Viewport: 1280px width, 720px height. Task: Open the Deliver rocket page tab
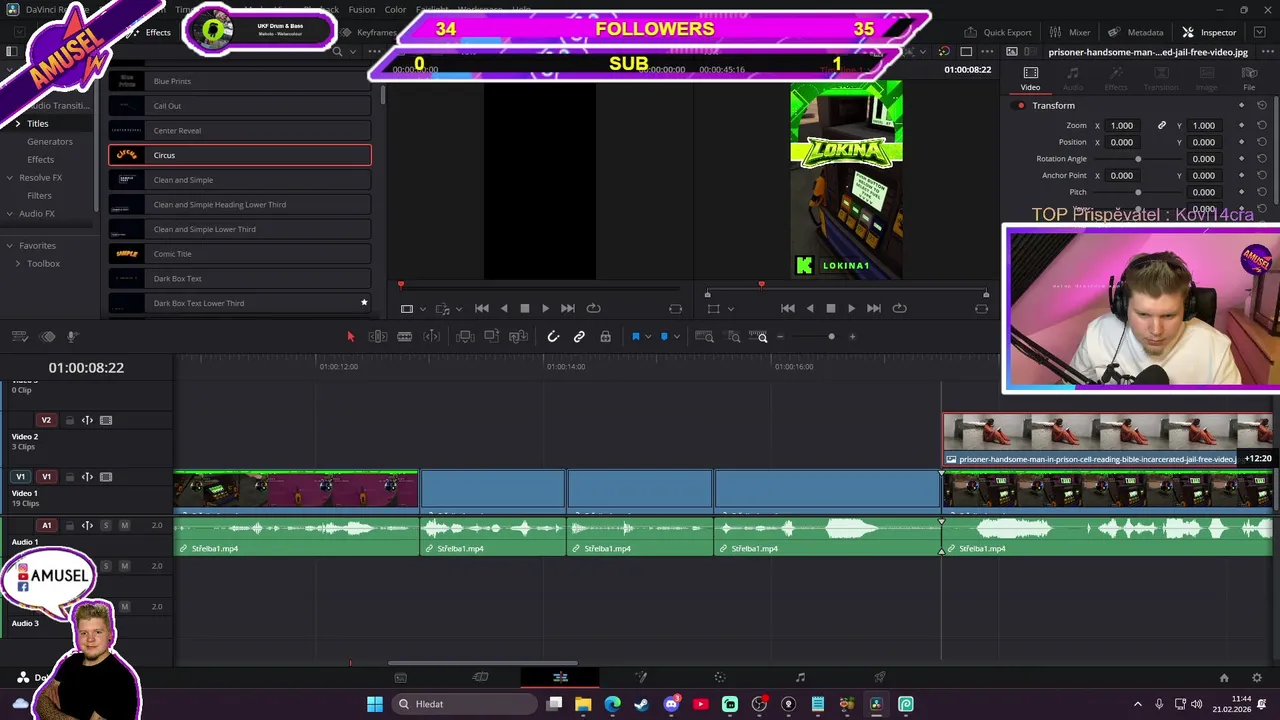tap(880, 677)
